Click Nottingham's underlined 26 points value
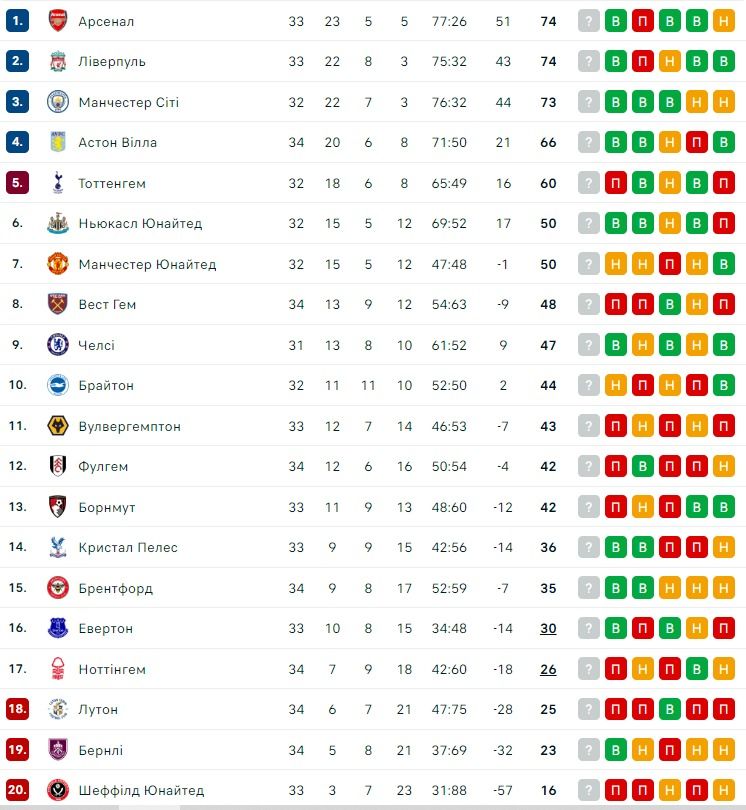The width and height of the screenshot is (746, 810). [548, 669]
